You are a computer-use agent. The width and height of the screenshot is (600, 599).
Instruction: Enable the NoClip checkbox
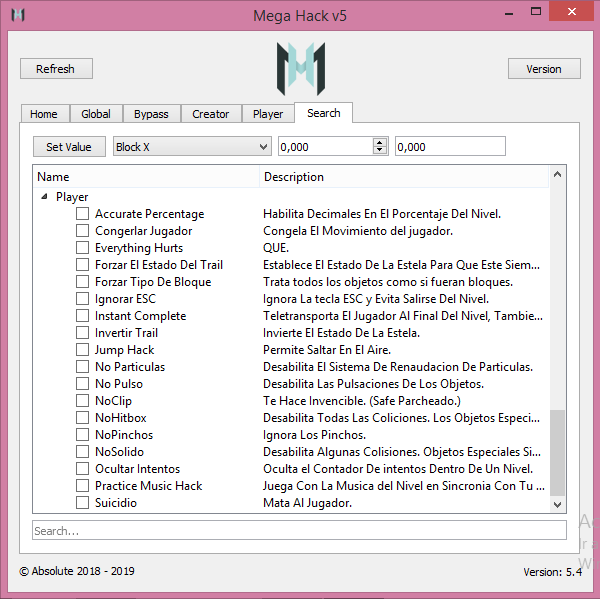pos(82,400)
